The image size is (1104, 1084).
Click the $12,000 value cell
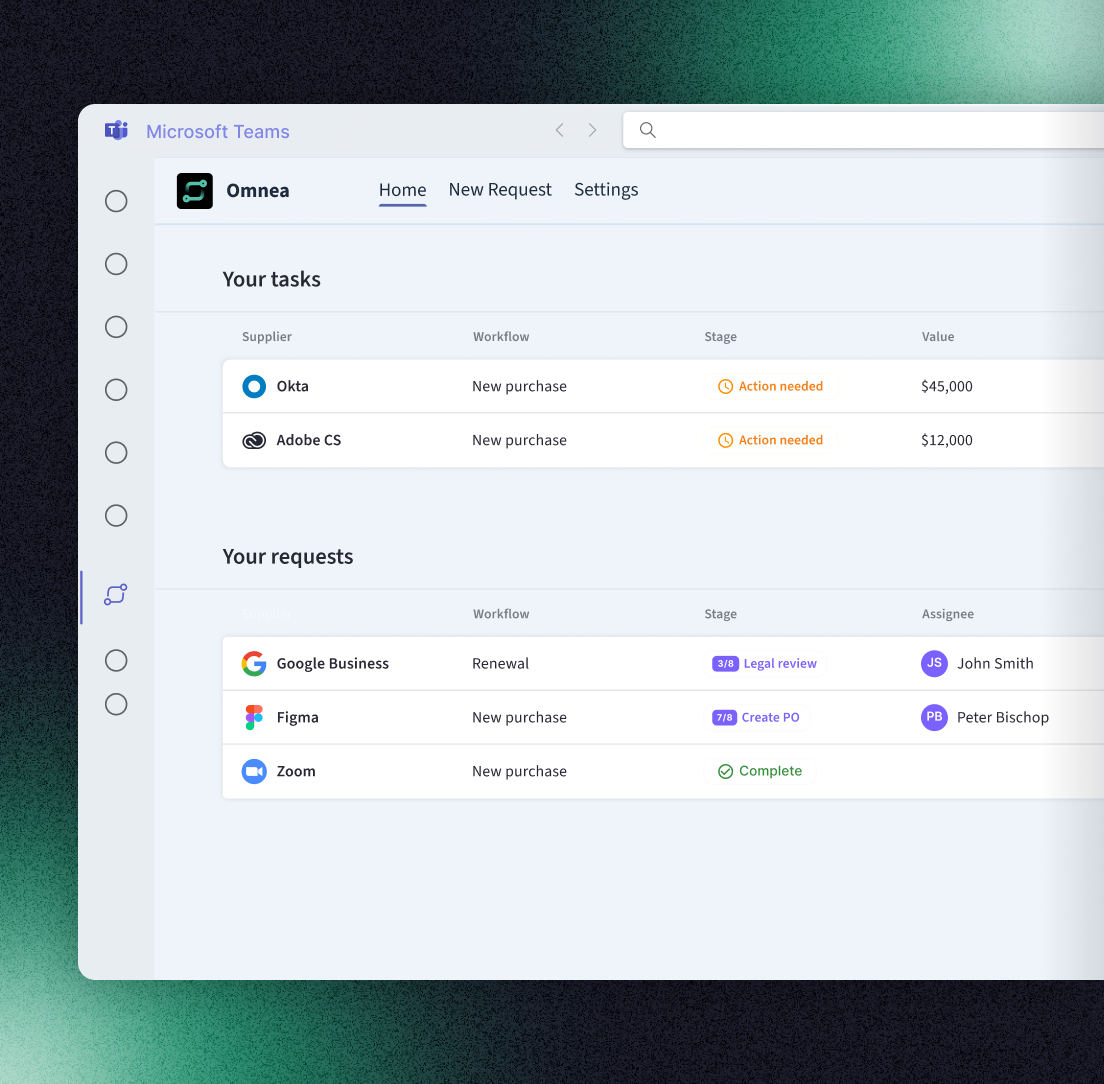point(947,441)
